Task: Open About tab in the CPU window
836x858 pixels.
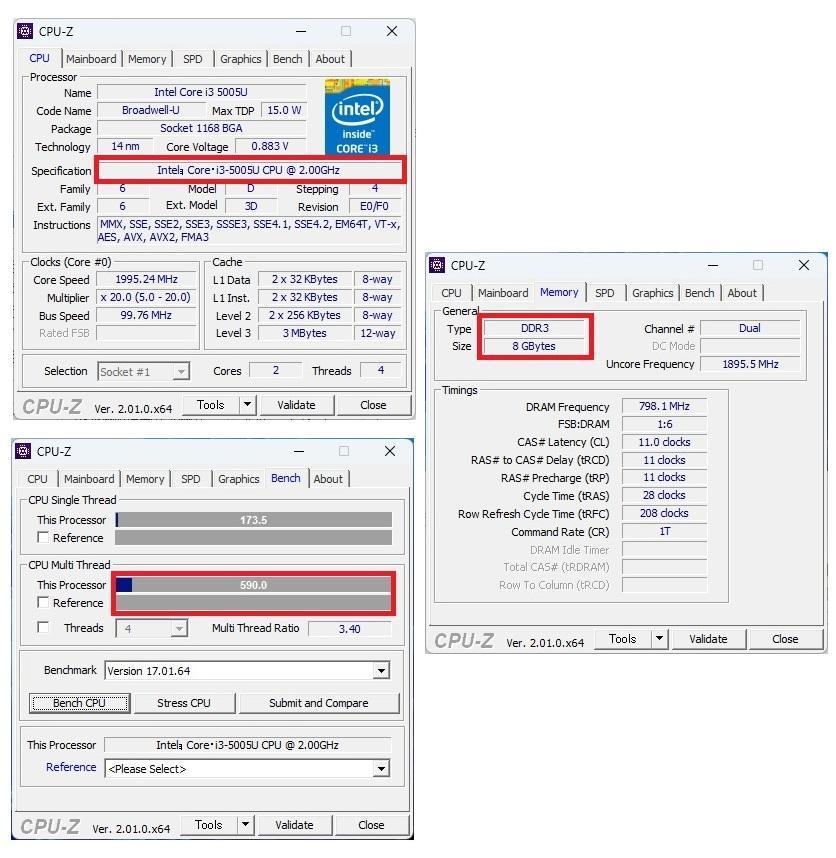Action: [x=330, y=59]
